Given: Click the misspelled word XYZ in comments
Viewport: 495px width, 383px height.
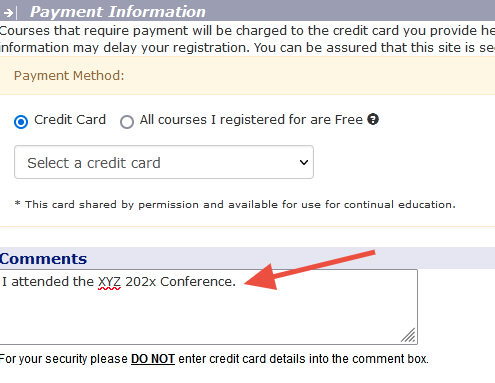Looking at the screenshot, I should click(x=109, y=282).
